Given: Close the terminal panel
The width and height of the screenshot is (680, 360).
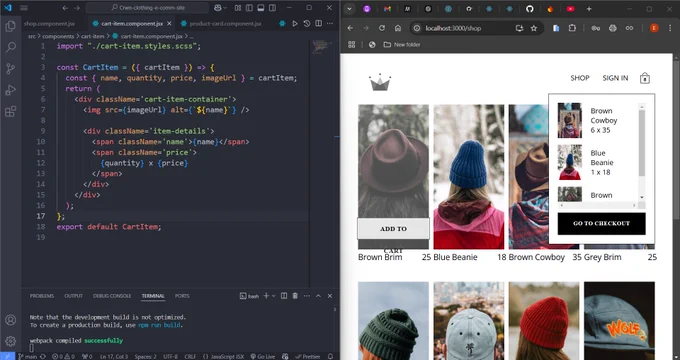Looking at the screenshot, I should [330, 296].
